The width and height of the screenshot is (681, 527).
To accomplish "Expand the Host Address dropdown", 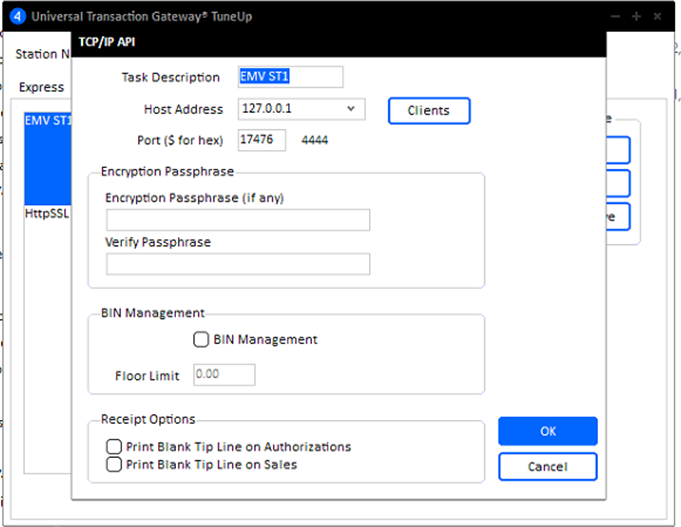I will coord(351,108).
